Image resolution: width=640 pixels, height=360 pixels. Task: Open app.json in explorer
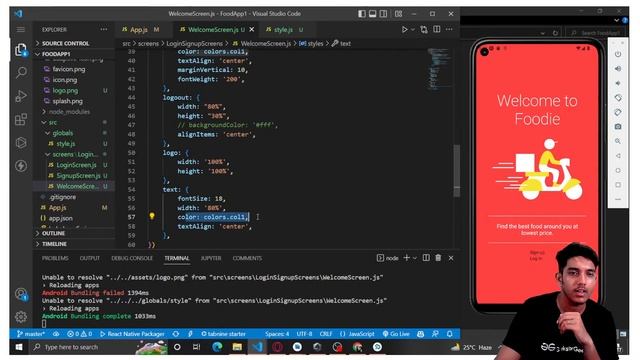[60, 218]
